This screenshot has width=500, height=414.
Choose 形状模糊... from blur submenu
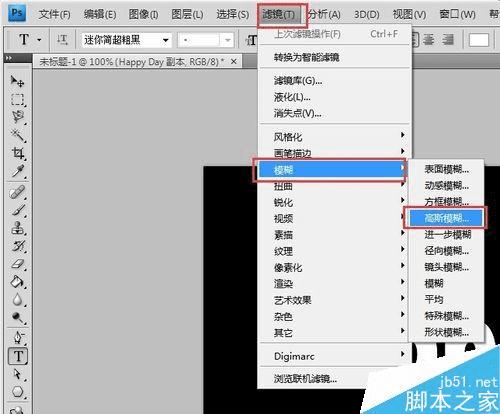tap(446, 332)
